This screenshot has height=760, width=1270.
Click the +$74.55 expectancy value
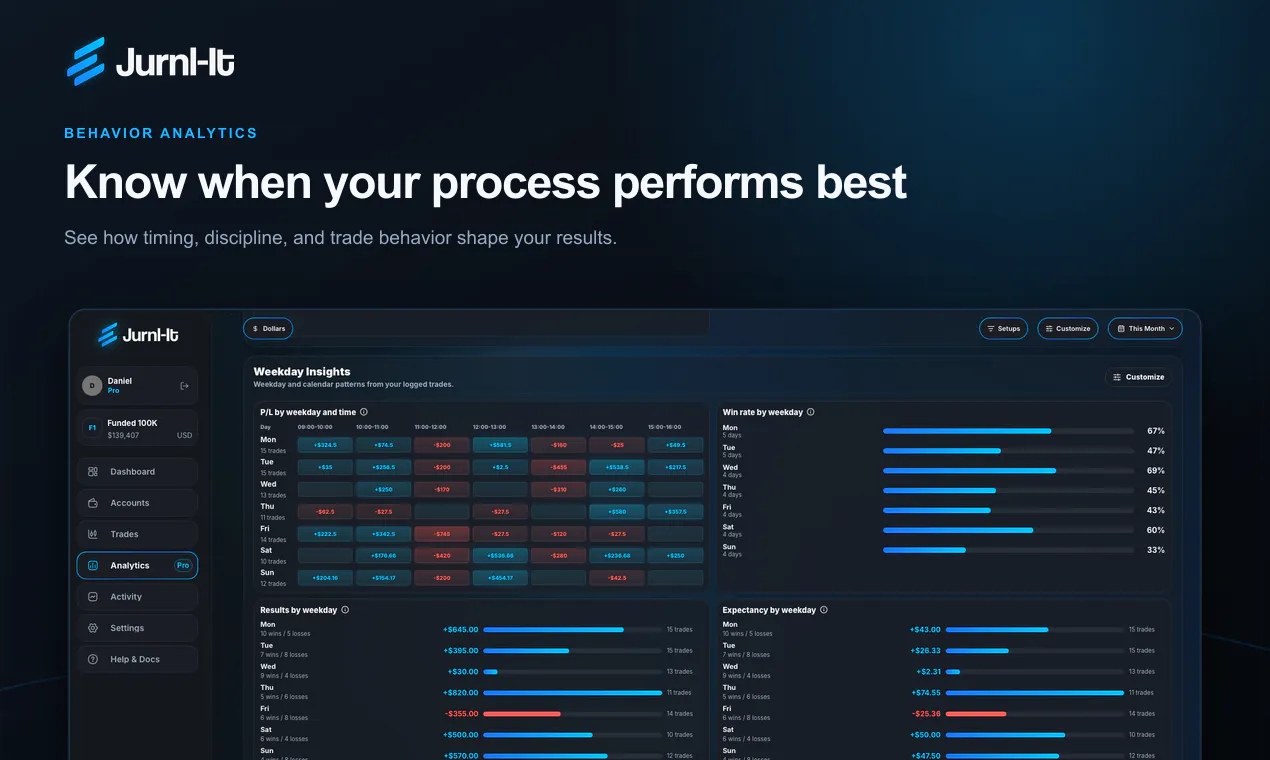click(926, 693)
